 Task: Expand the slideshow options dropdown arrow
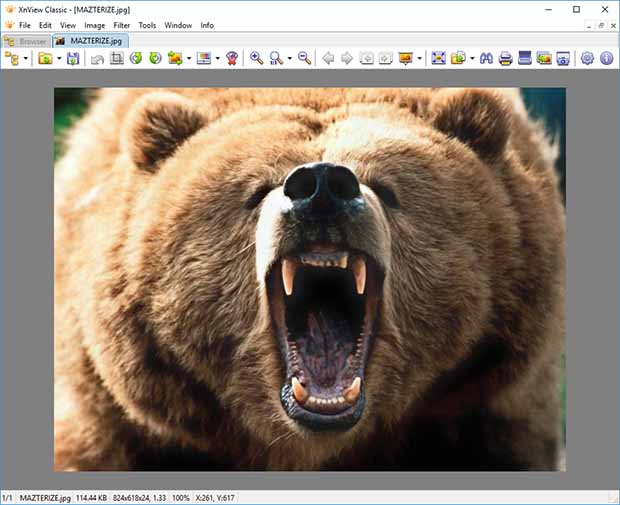pyautogui.click(x=420, y=59)
